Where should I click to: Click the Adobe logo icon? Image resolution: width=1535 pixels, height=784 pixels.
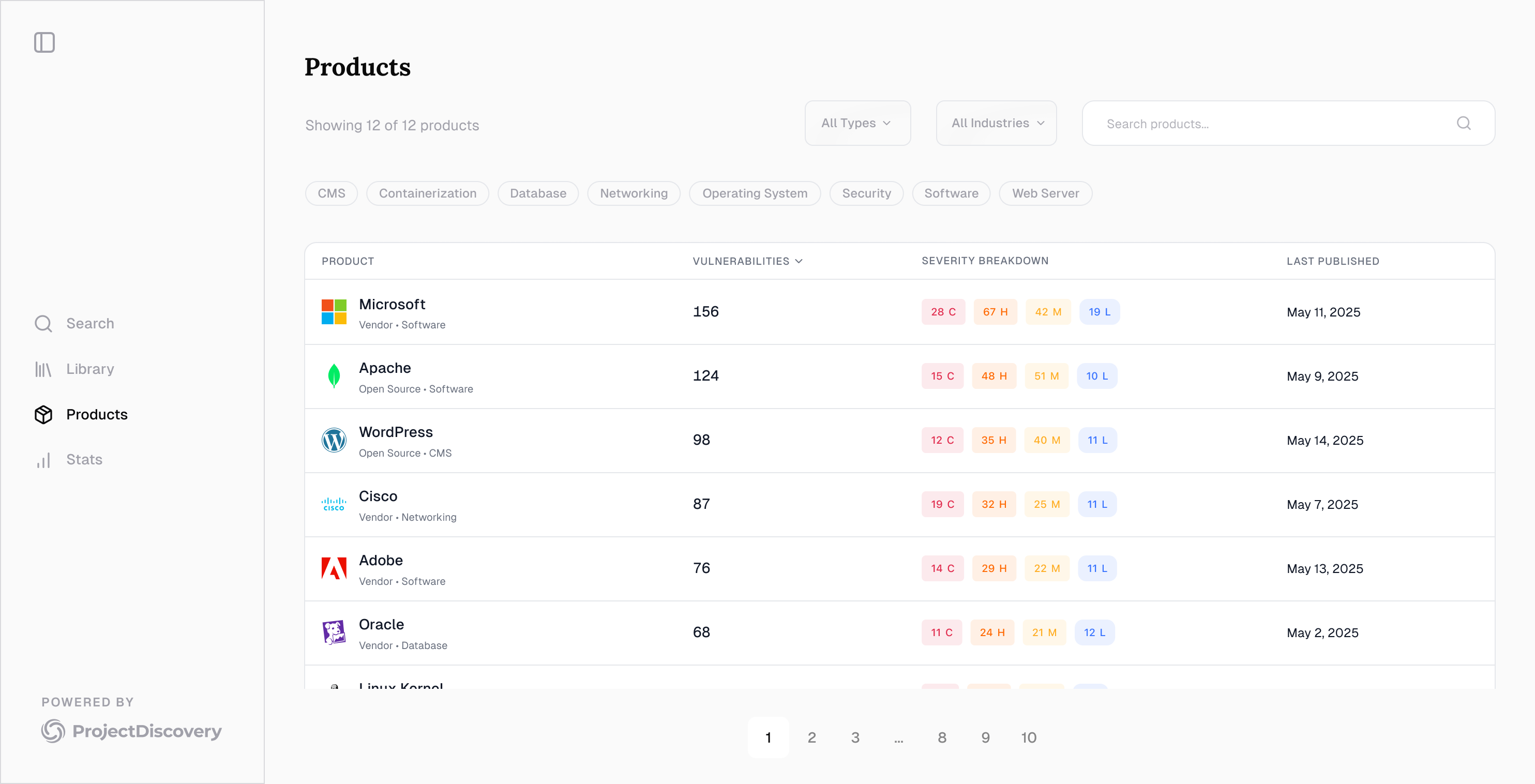[334, 568]
